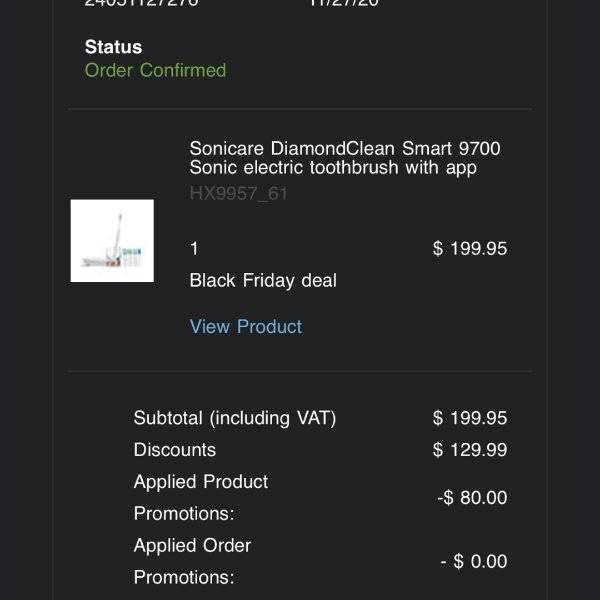600x600 pixels.
Task: Click the Black Friday deal label
Action: 263,280
